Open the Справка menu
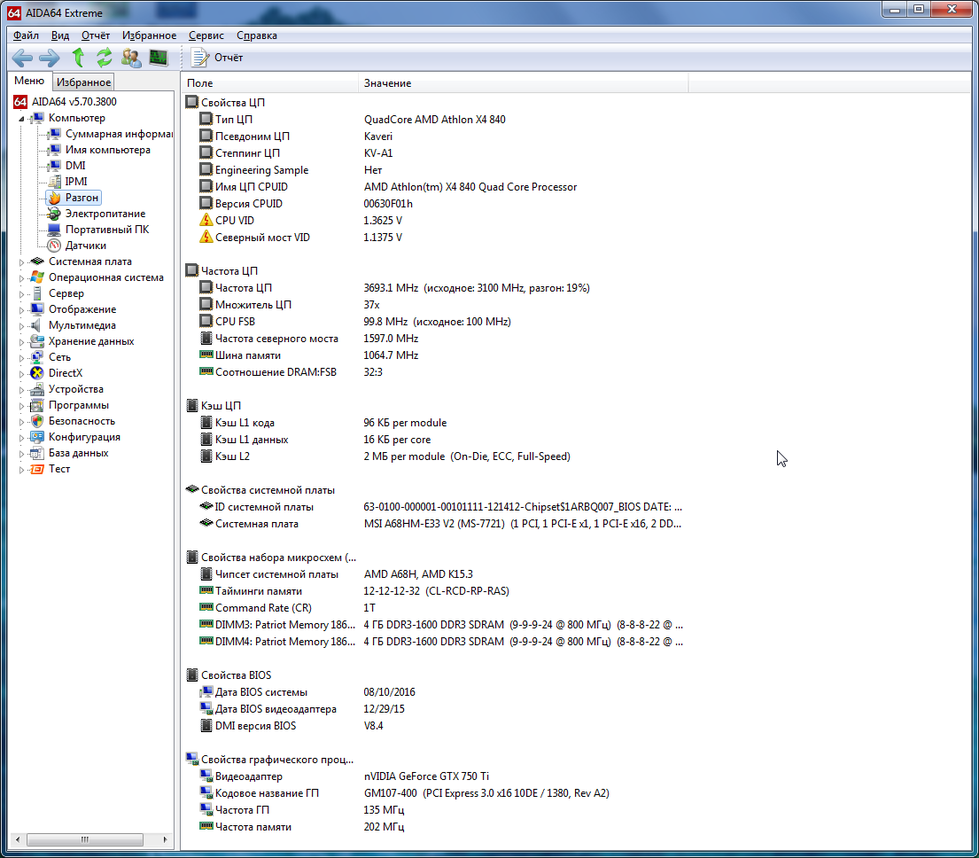 click(257, 36)
